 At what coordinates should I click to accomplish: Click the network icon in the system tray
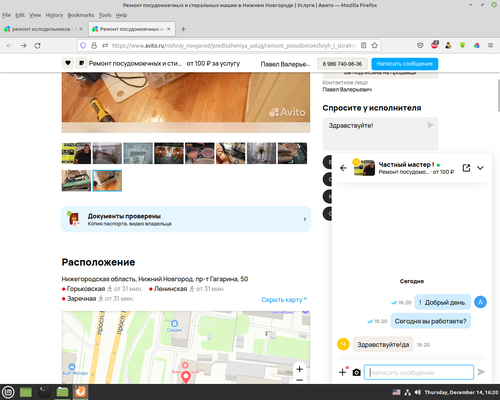point(407,392)
